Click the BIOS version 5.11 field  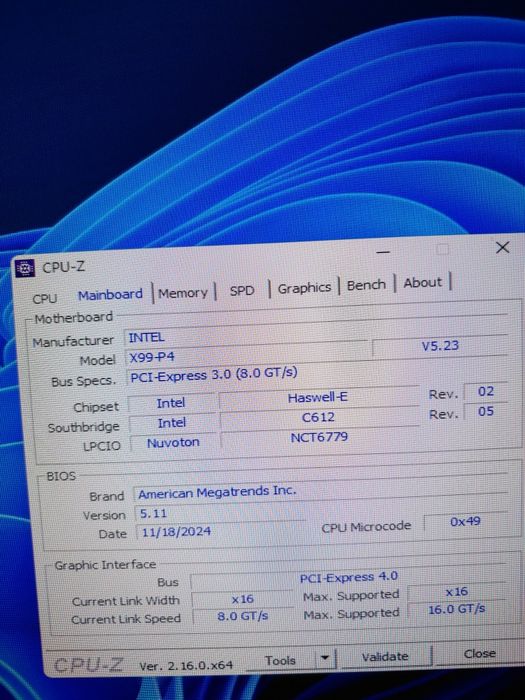[220, 513]
